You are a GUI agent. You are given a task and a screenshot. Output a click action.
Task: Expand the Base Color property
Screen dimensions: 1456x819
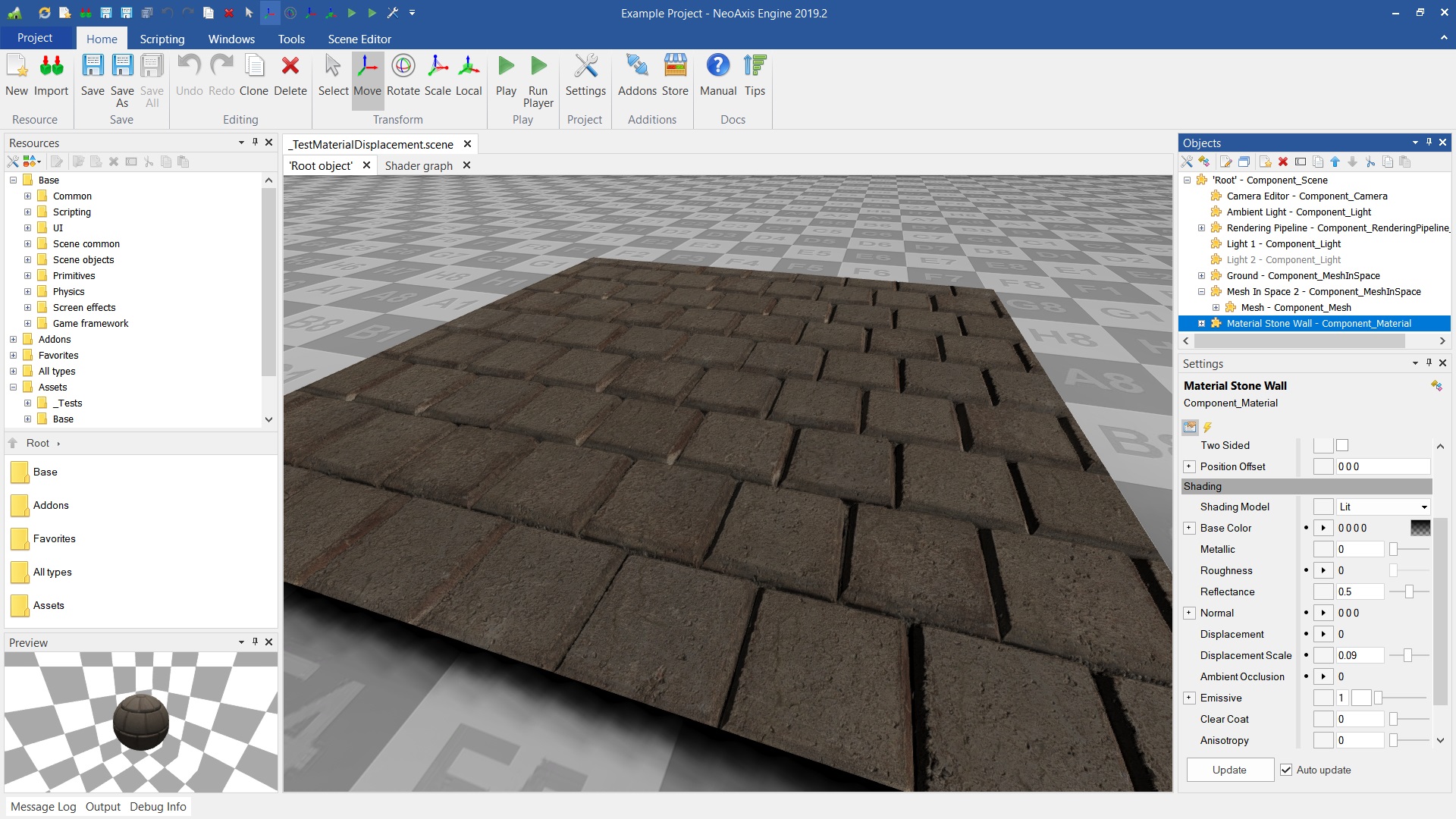tap(1189, 528)
